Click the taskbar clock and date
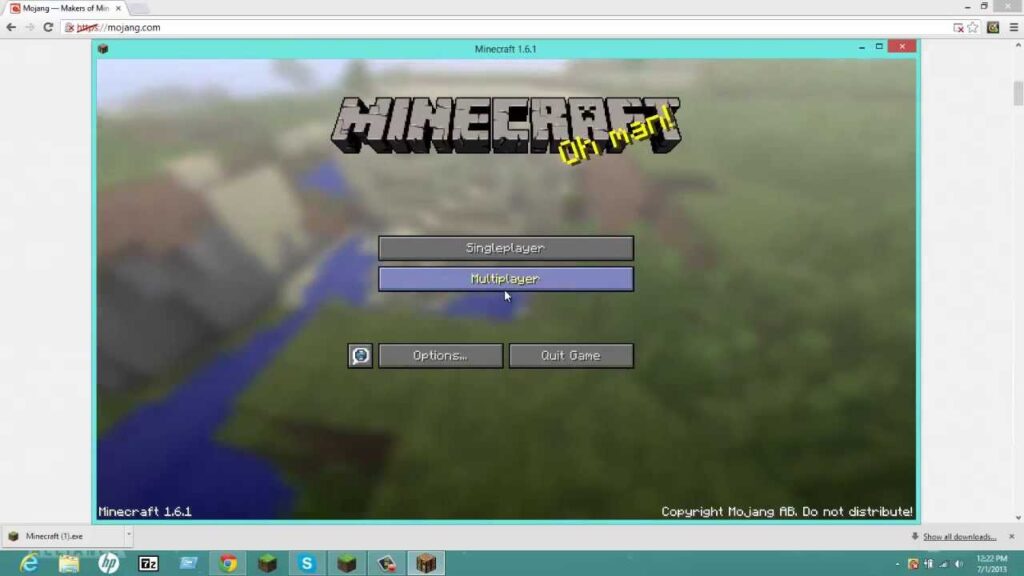This screenshot has width=1024, height=576. pyautogui.click(x=992, y=564)
